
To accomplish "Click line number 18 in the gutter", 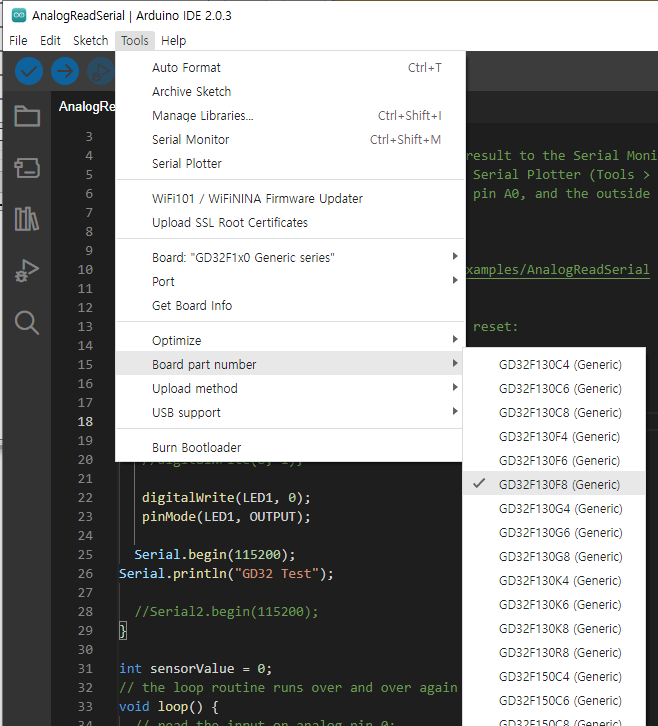I will pyautogui.click(x=85, y=422).
